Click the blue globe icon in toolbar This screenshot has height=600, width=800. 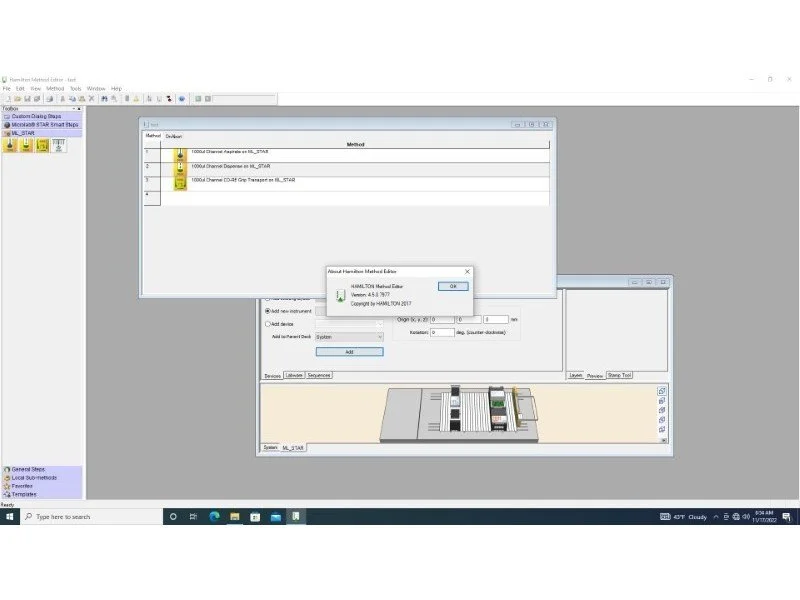point(181,98)
